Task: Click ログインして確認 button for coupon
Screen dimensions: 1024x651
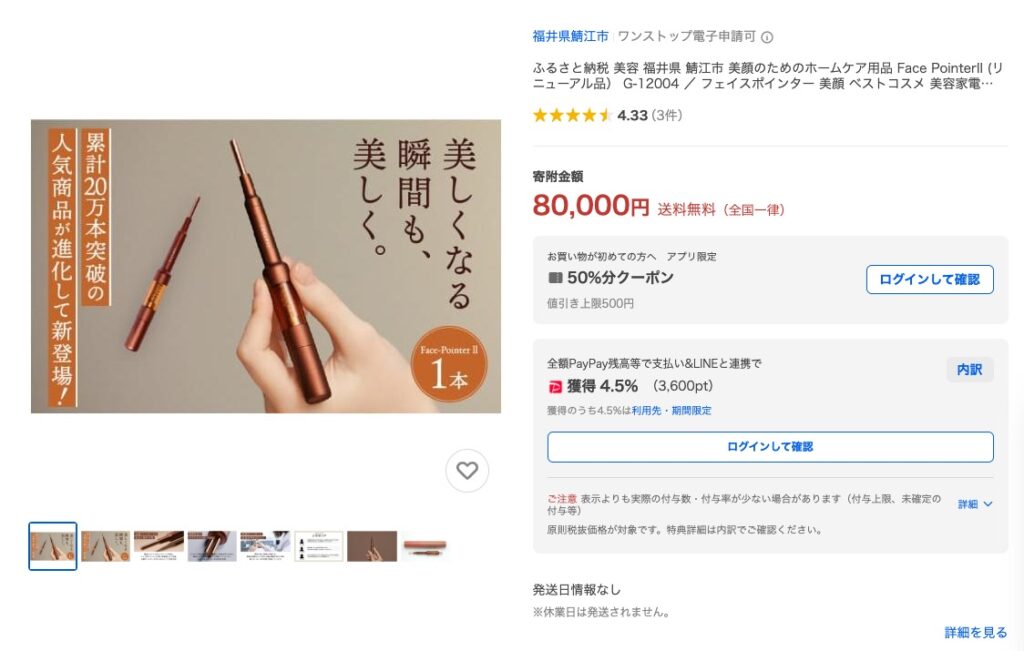Action: coord(929,279)
